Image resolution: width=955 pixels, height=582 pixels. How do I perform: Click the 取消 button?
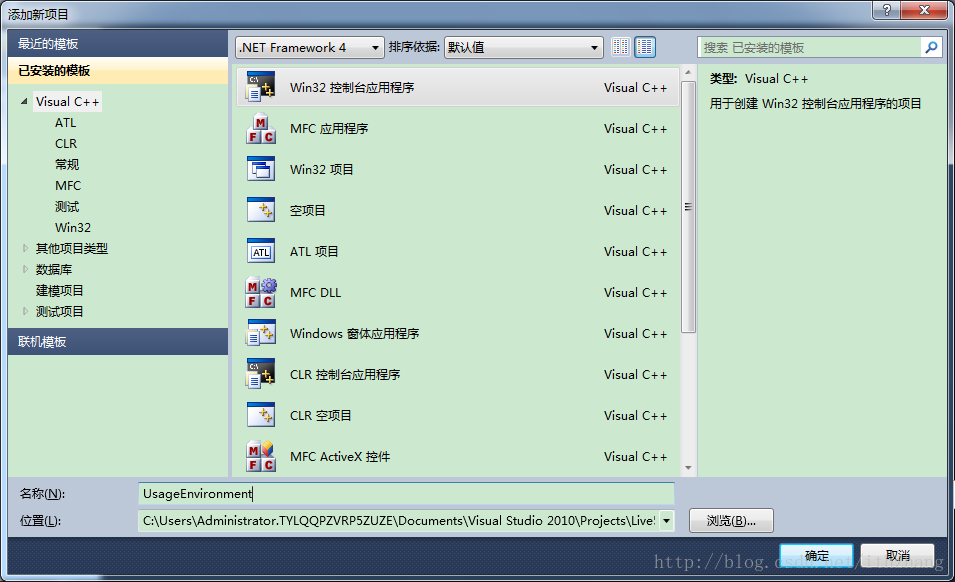897,555
